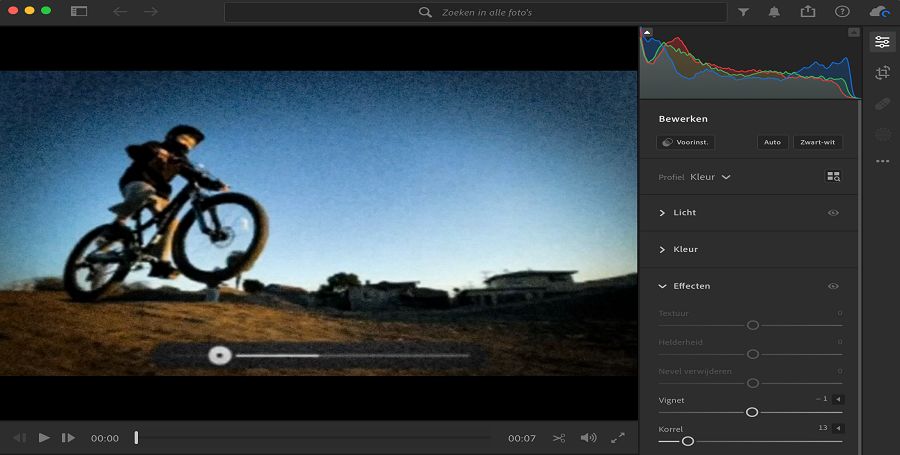This screenshot has height=455, width=900.
Task: Toggle shadow clipping triangle in histogram
Action: coord(647,32)
